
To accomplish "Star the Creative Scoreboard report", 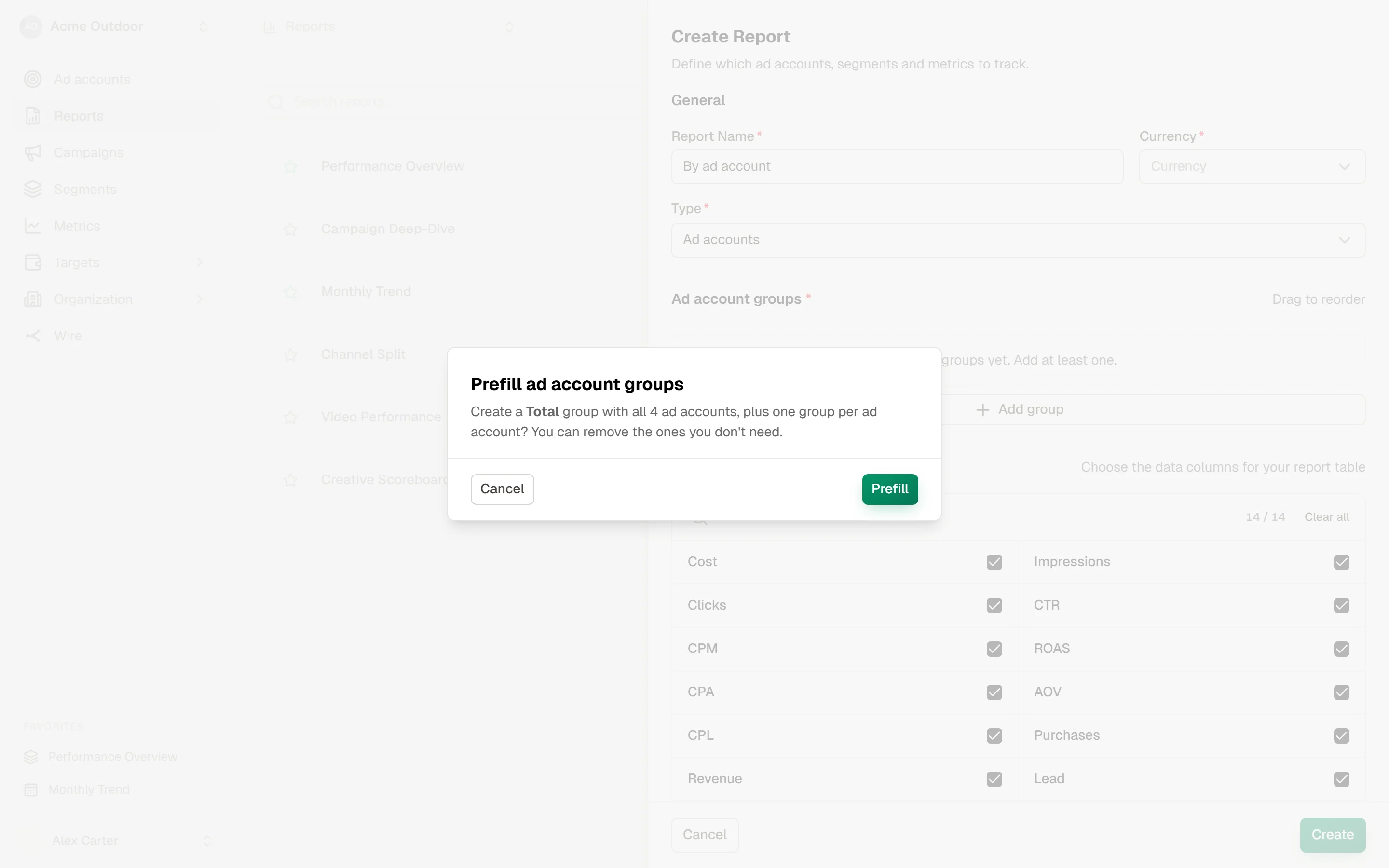I will point(290,479).
